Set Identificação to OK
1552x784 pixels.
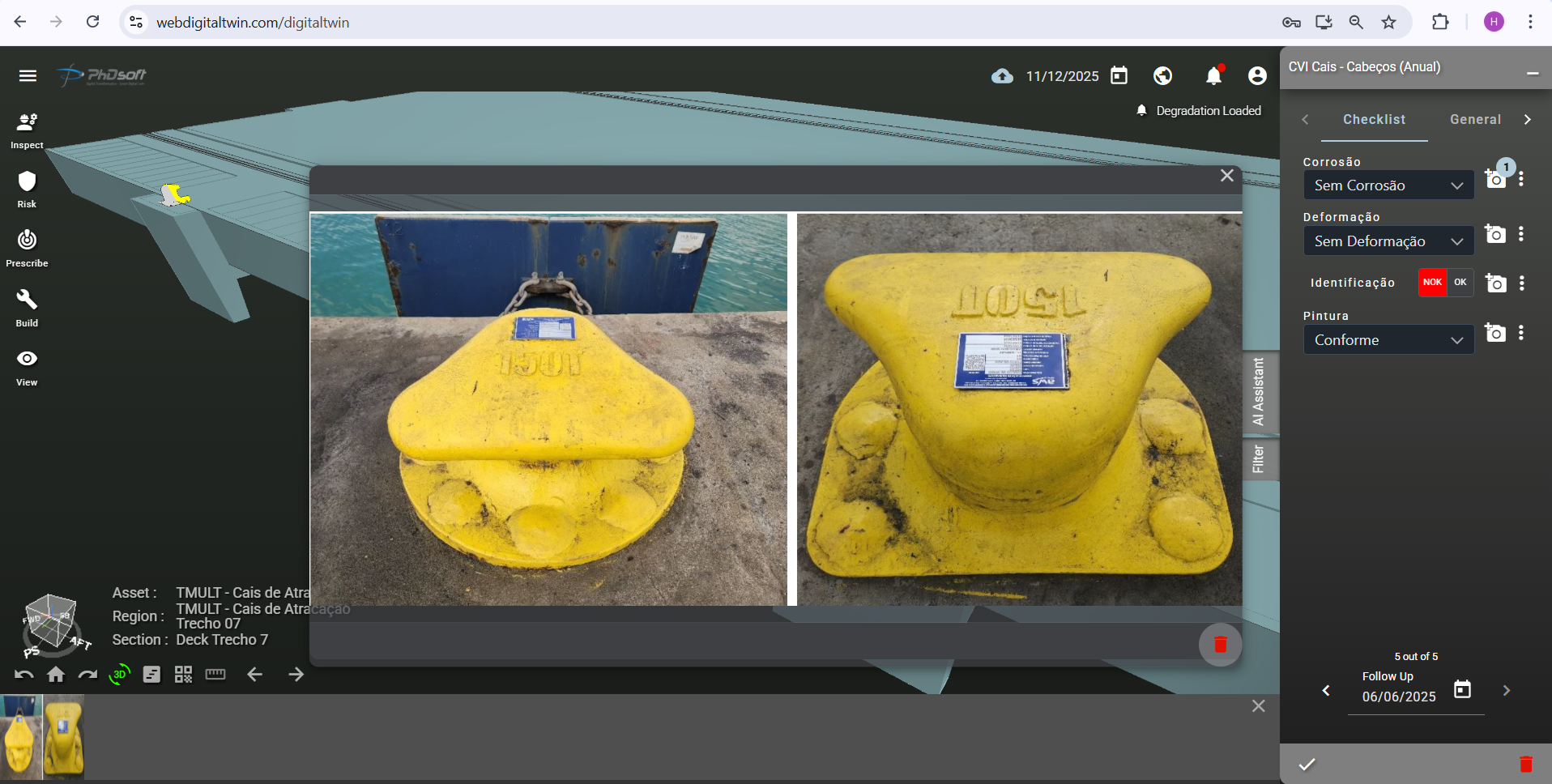click(1460, 283)
